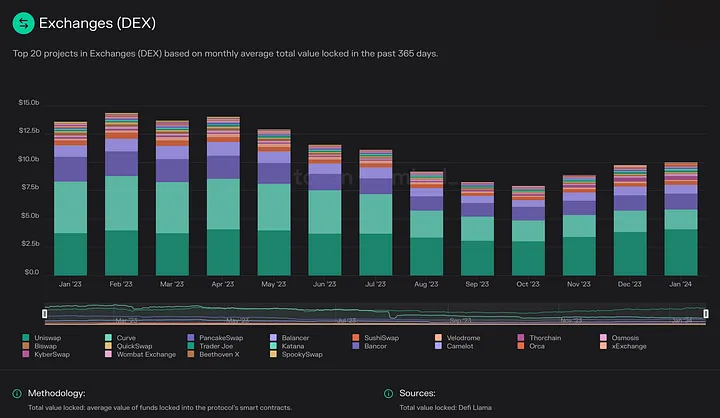The width and height of the screenshot is (720, 418).
Task: Click the $12.5b axis label
Action: (x=29, y=130)
